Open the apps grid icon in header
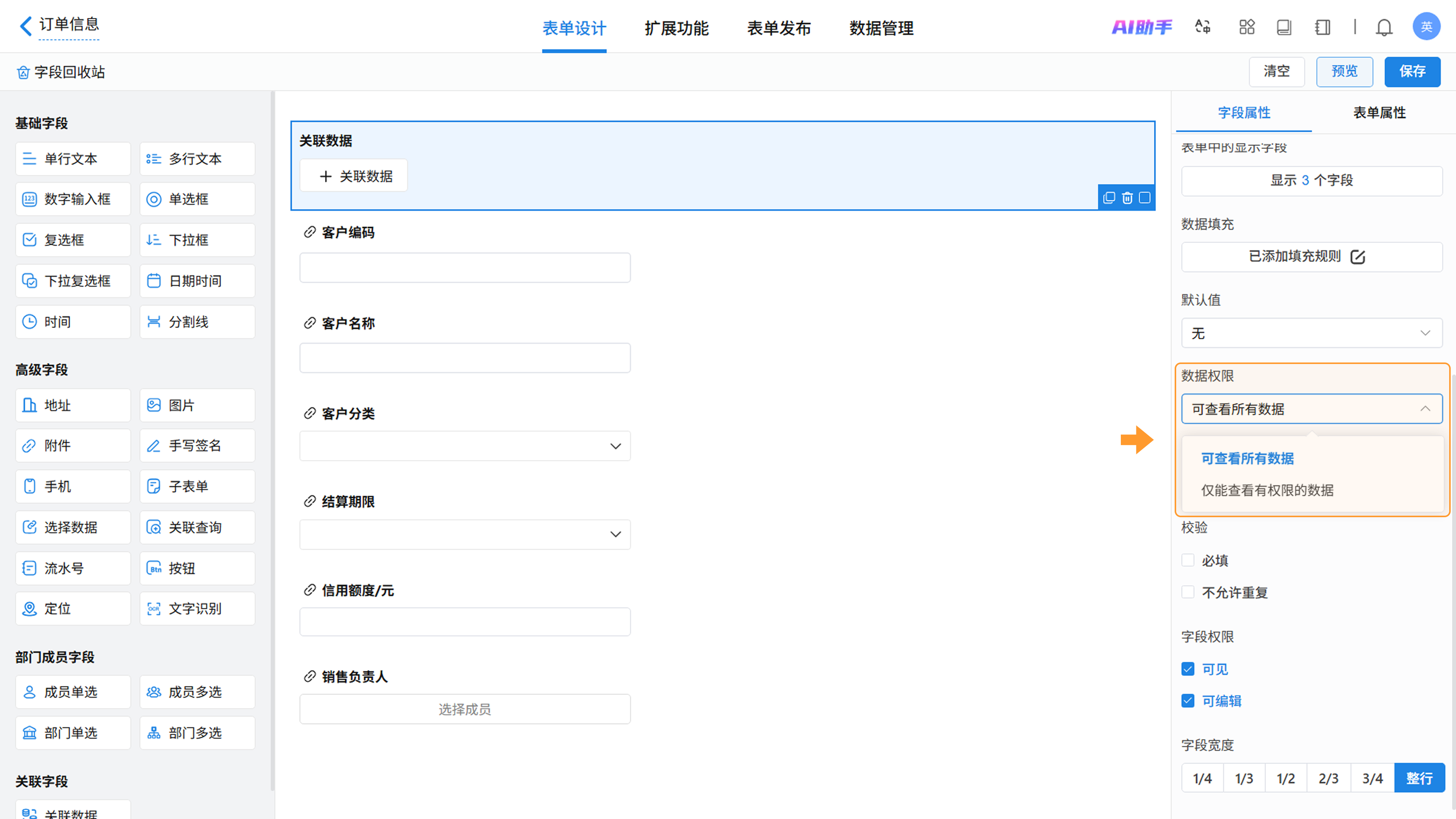This screenshot has height=819, width=1456. pos(1246,27)
